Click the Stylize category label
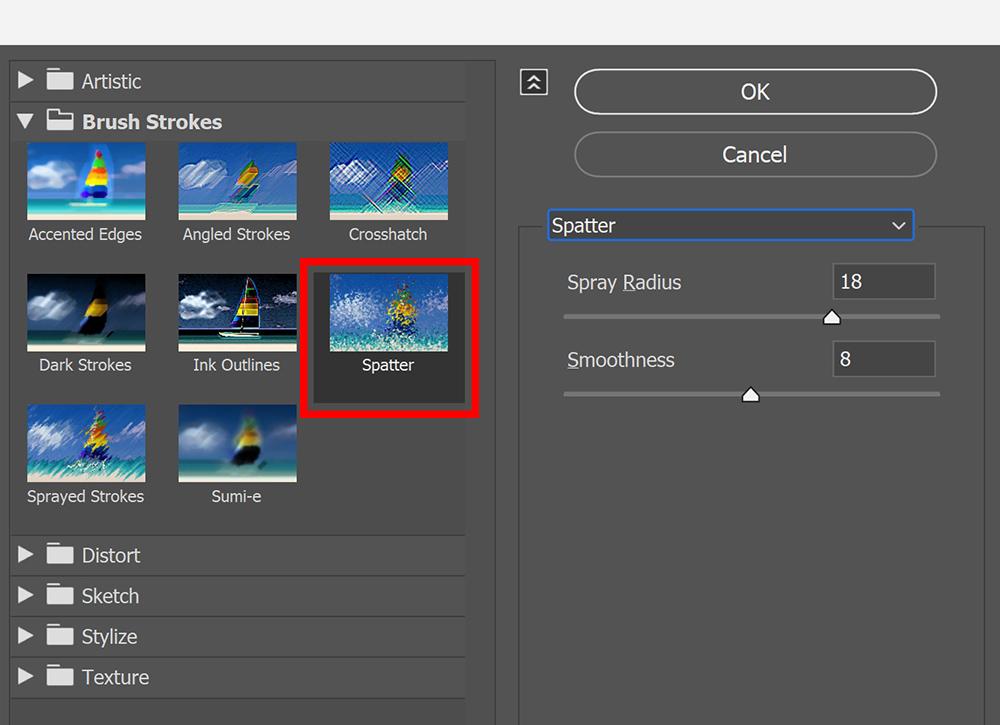1000x725 pixels. (110, 636)
